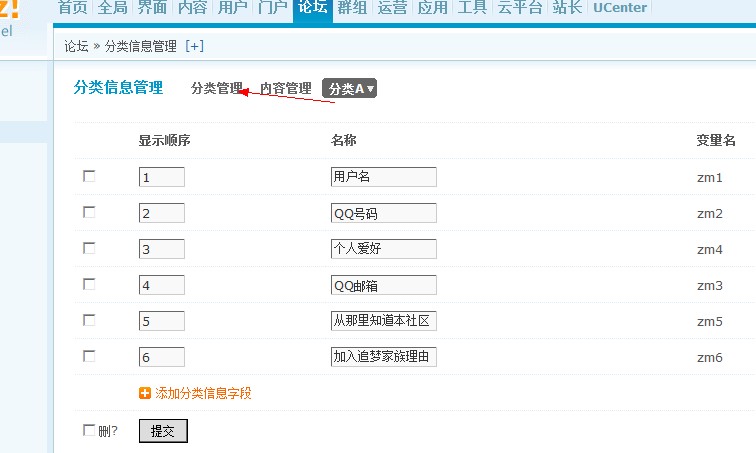
Task: Open the 分类A dropdown
Action: point(350,88)
